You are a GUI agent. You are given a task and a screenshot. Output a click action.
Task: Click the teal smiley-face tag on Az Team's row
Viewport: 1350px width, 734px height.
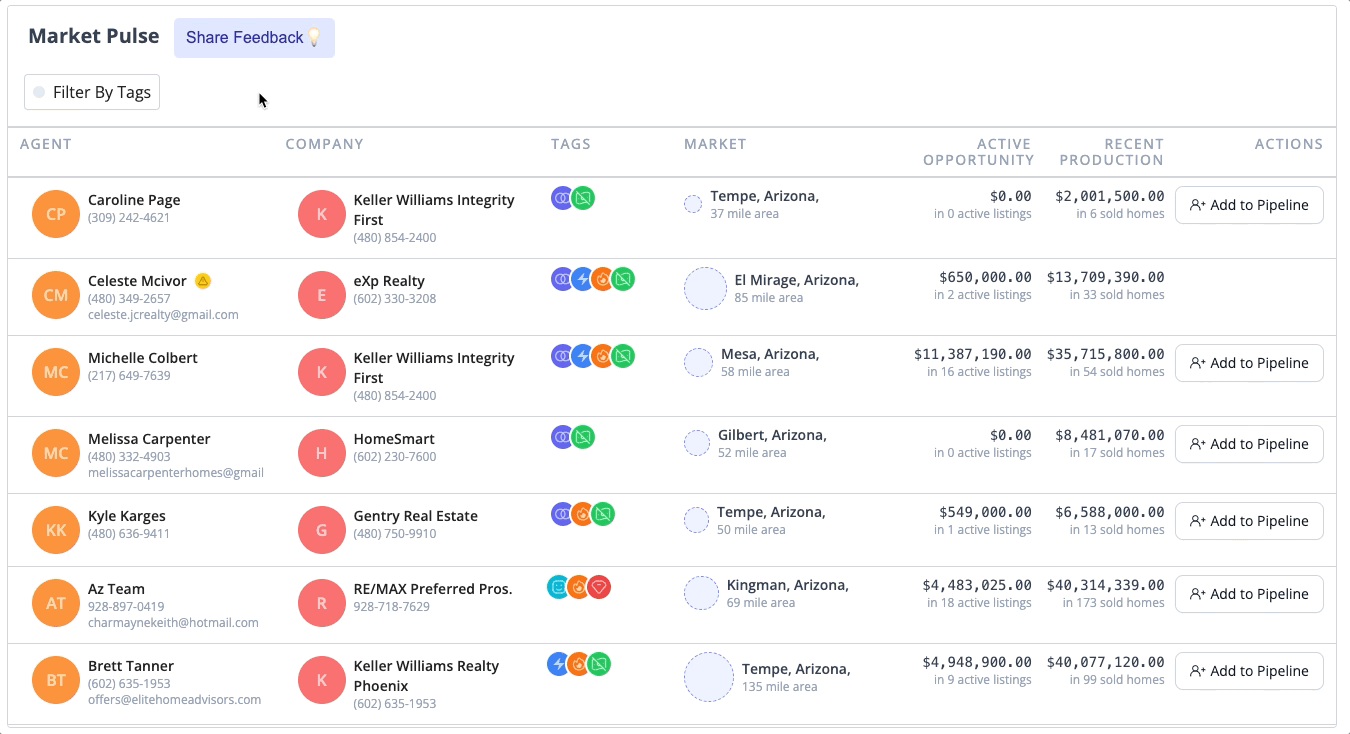pyautogui.click(x=557, y=589)
